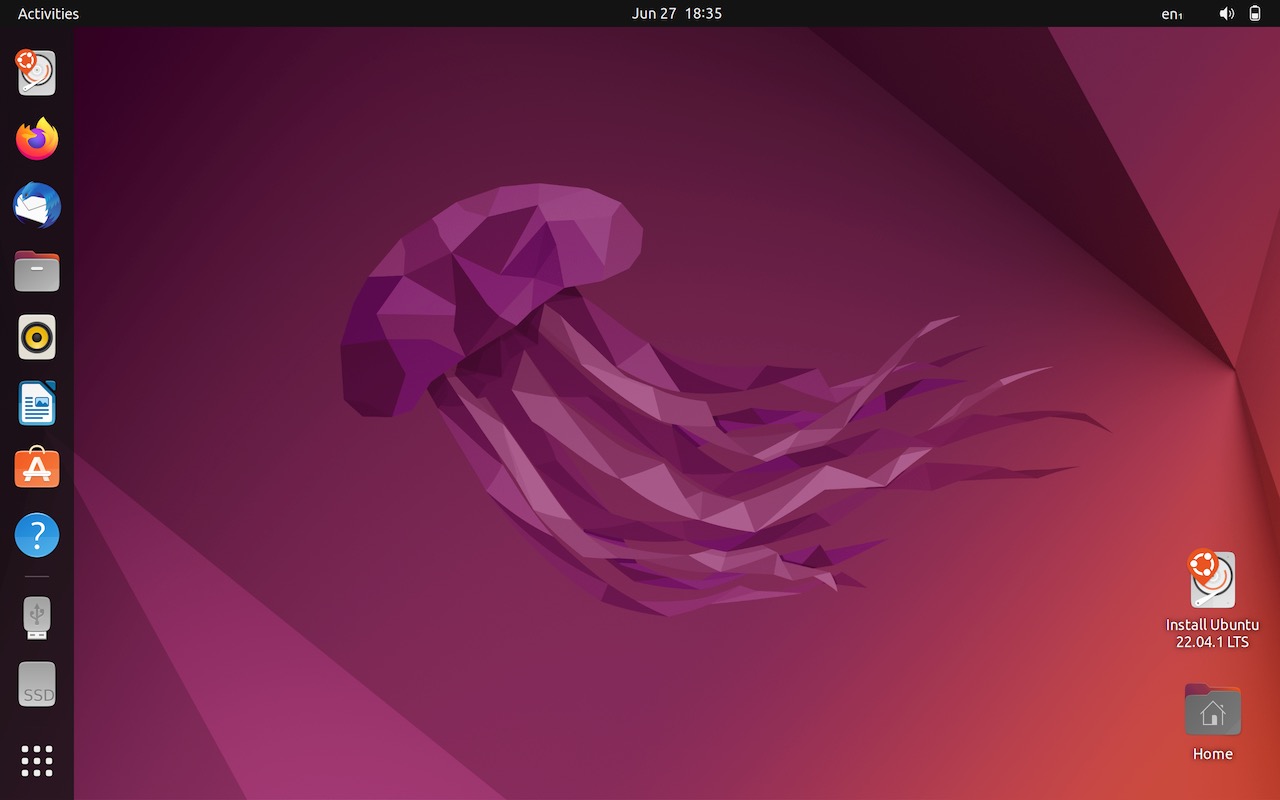Screen dimensions: 1280x800
Task: Click the "Home" desktop label
Action: [1212, 754]
